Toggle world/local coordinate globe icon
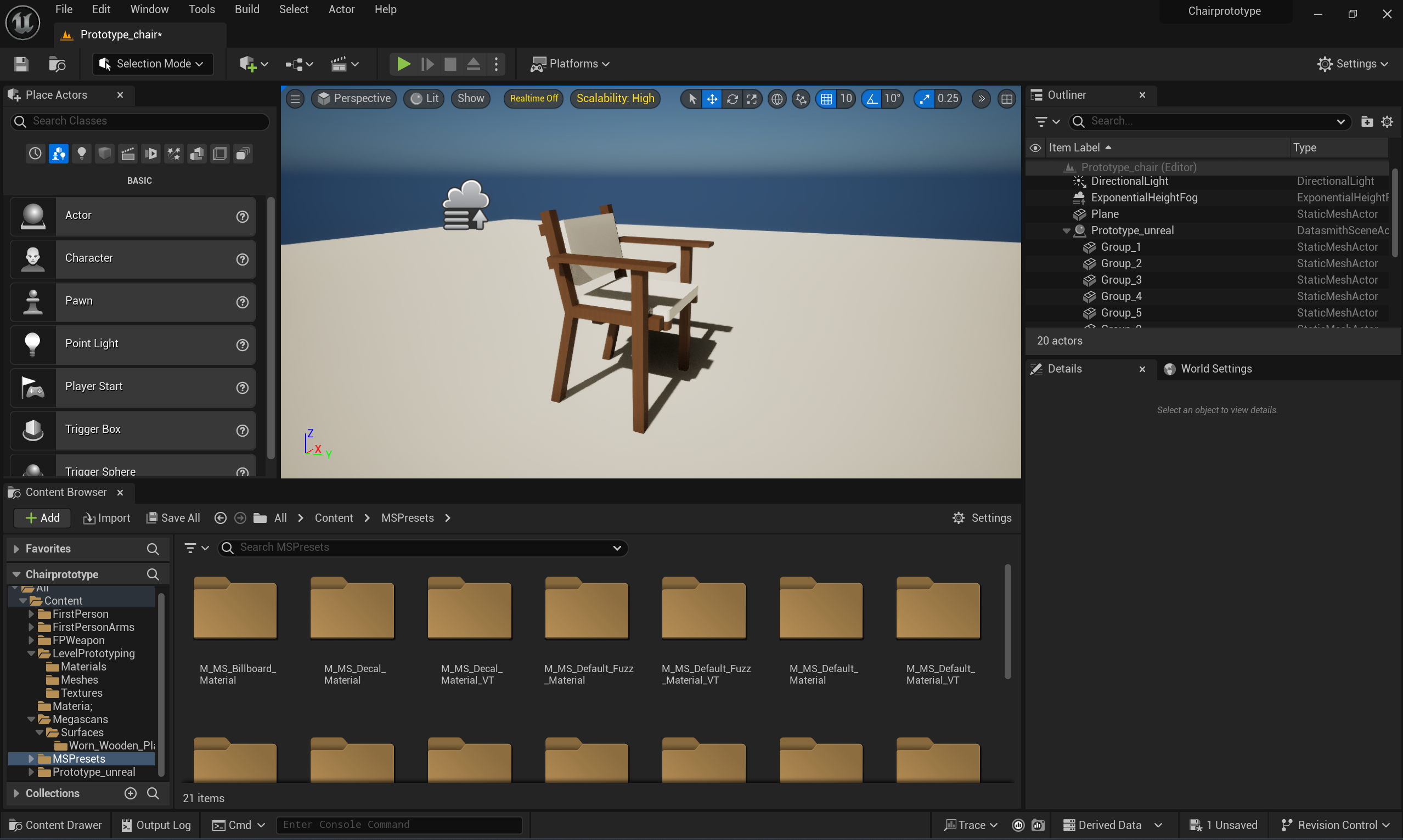1403x840 pixels. click(777, 99)
